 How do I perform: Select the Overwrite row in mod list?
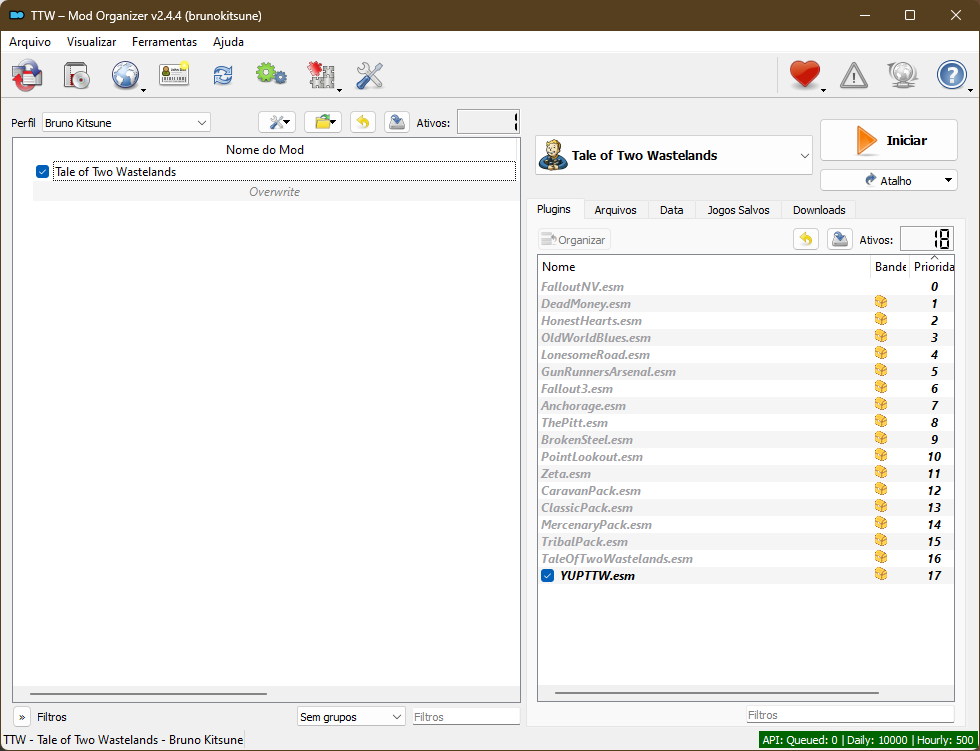(x=274, y=192)
